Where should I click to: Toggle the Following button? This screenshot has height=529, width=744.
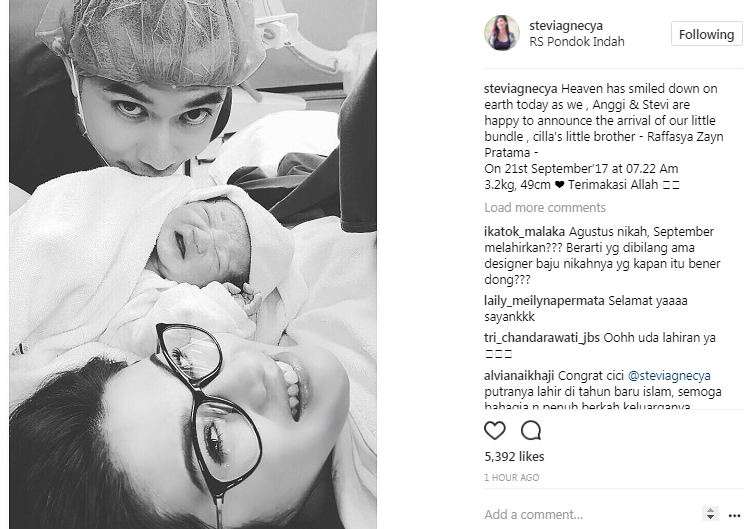(706, 34)
